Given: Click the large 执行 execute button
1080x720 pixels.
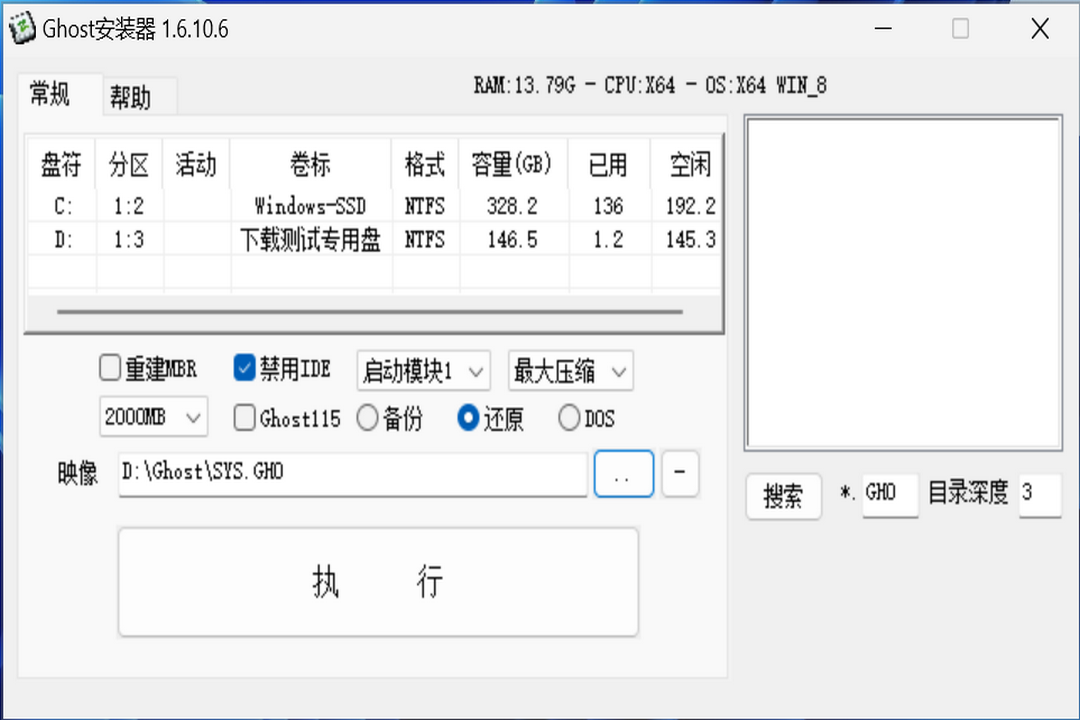Looking at the screenshot, I should 378,581.
